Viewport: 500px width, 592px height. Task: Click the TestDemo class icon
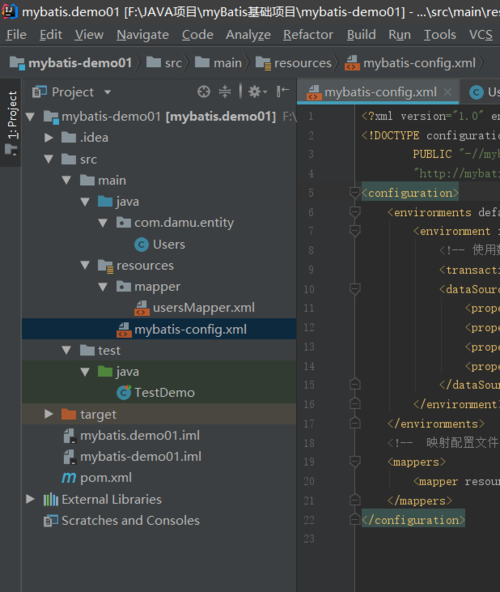coord(123,393)
